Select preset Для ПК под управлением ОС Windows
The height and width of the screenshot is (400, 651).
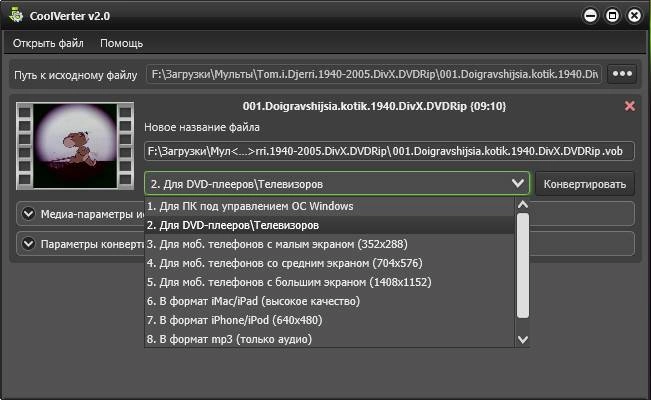[x=329, y=206]
